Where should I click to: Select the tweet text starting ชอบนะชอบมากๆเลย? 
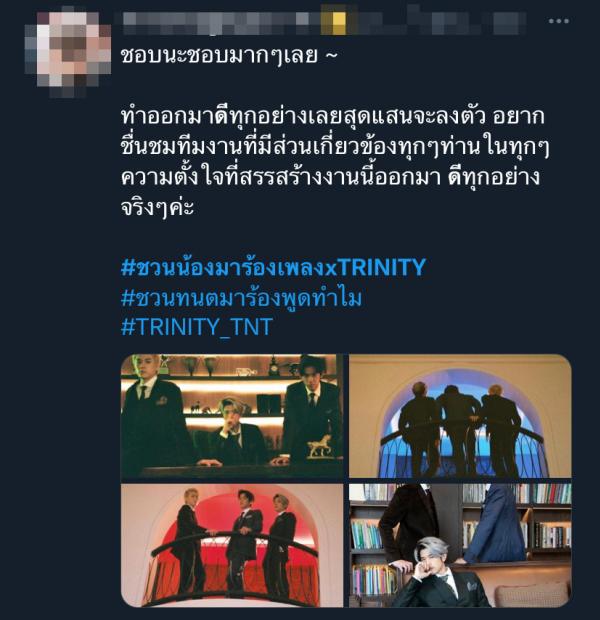[229, 55]
